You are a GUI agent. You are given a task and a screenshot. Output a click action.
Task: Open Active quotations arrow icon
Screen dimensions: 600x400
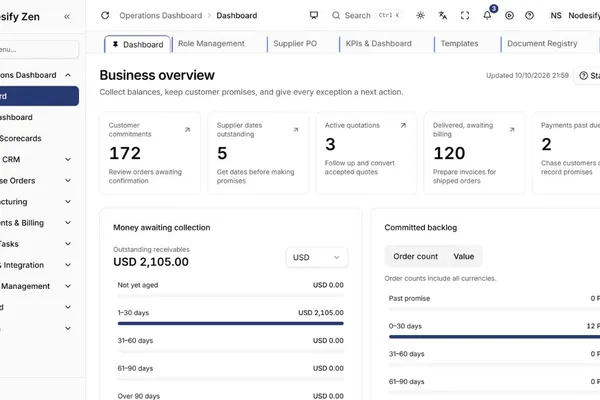coord(403,125)
